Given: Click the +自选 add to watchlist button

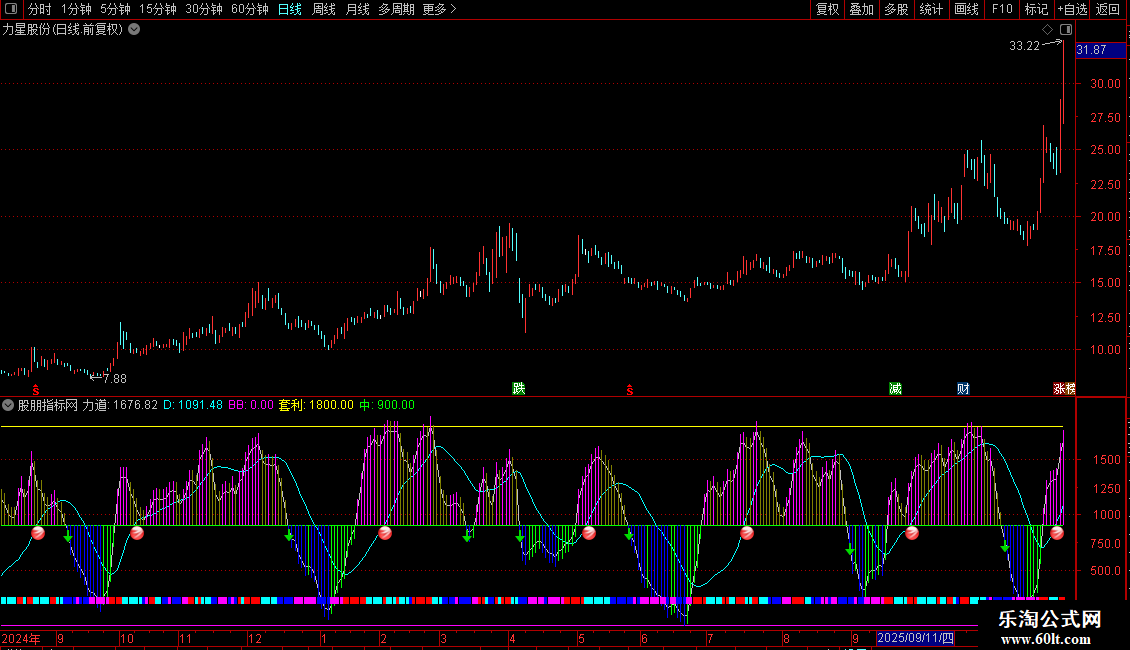Looking at the screenshot, I should coord(1072,10).
